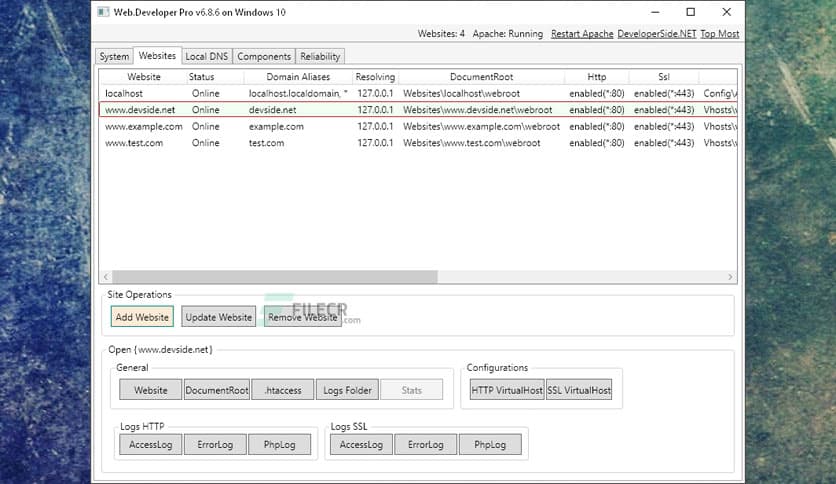Select the www.test.com website row

coord(418,143)
